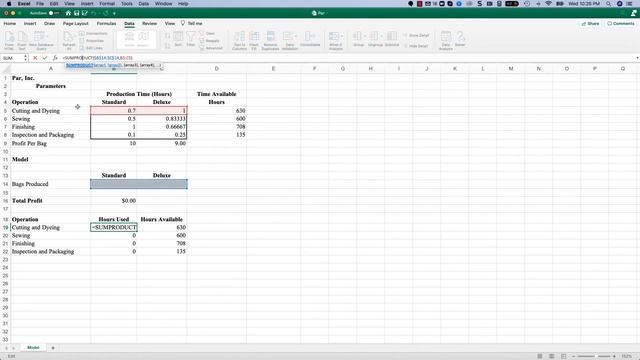Image resolution: width=640 pixels, height=360 pixels.
Task: Click SUMPRODUCT link in function tooltip
Action: [x=79, y=65]
